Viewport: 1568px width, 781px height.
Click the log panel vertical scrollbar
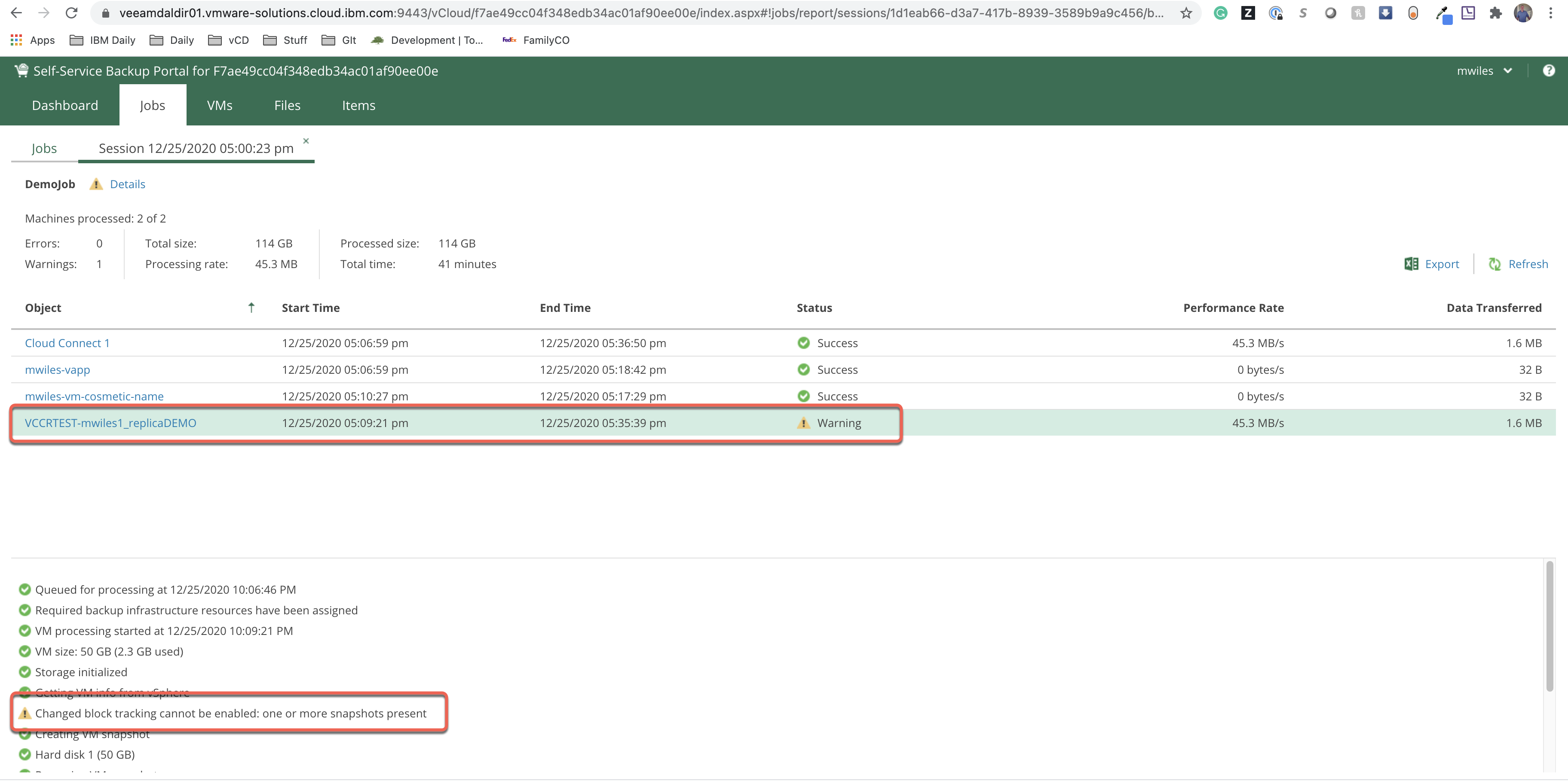(1549, 626)
